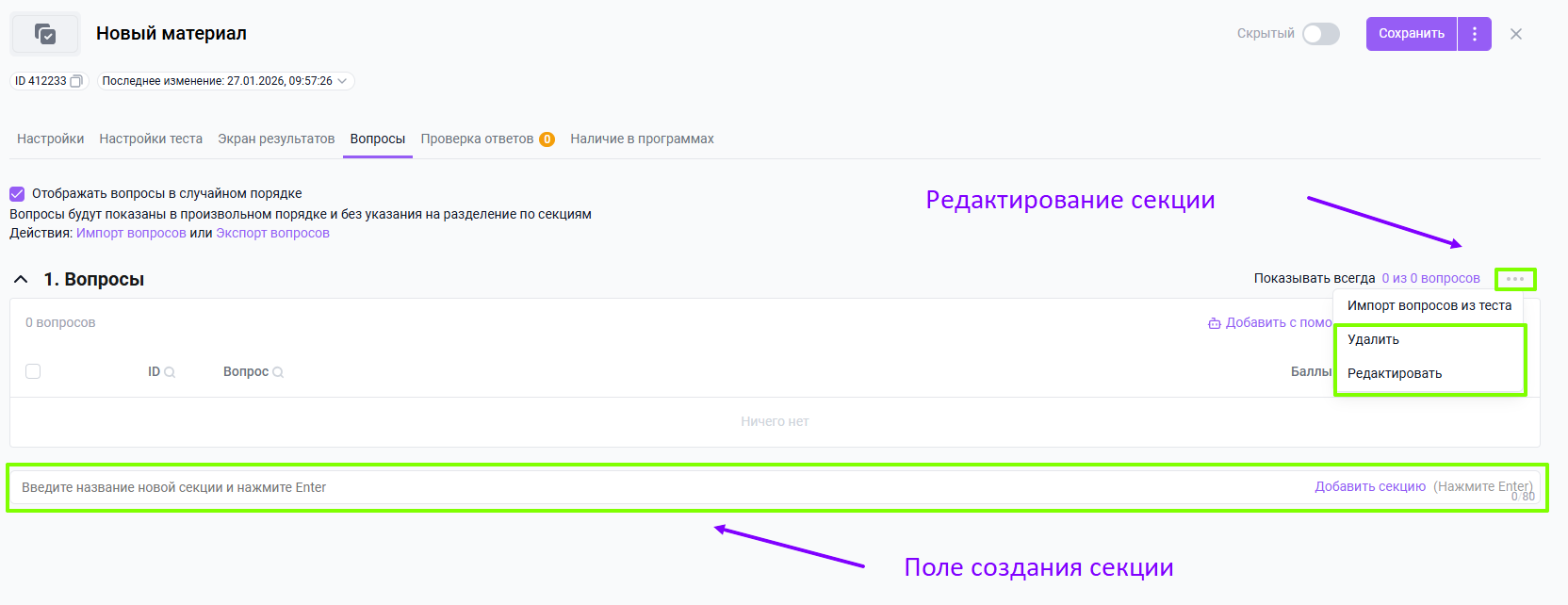Click the search icon next to Вопрос column
The width and height of the screenshot is (1568, 605).
click(278, 372)
